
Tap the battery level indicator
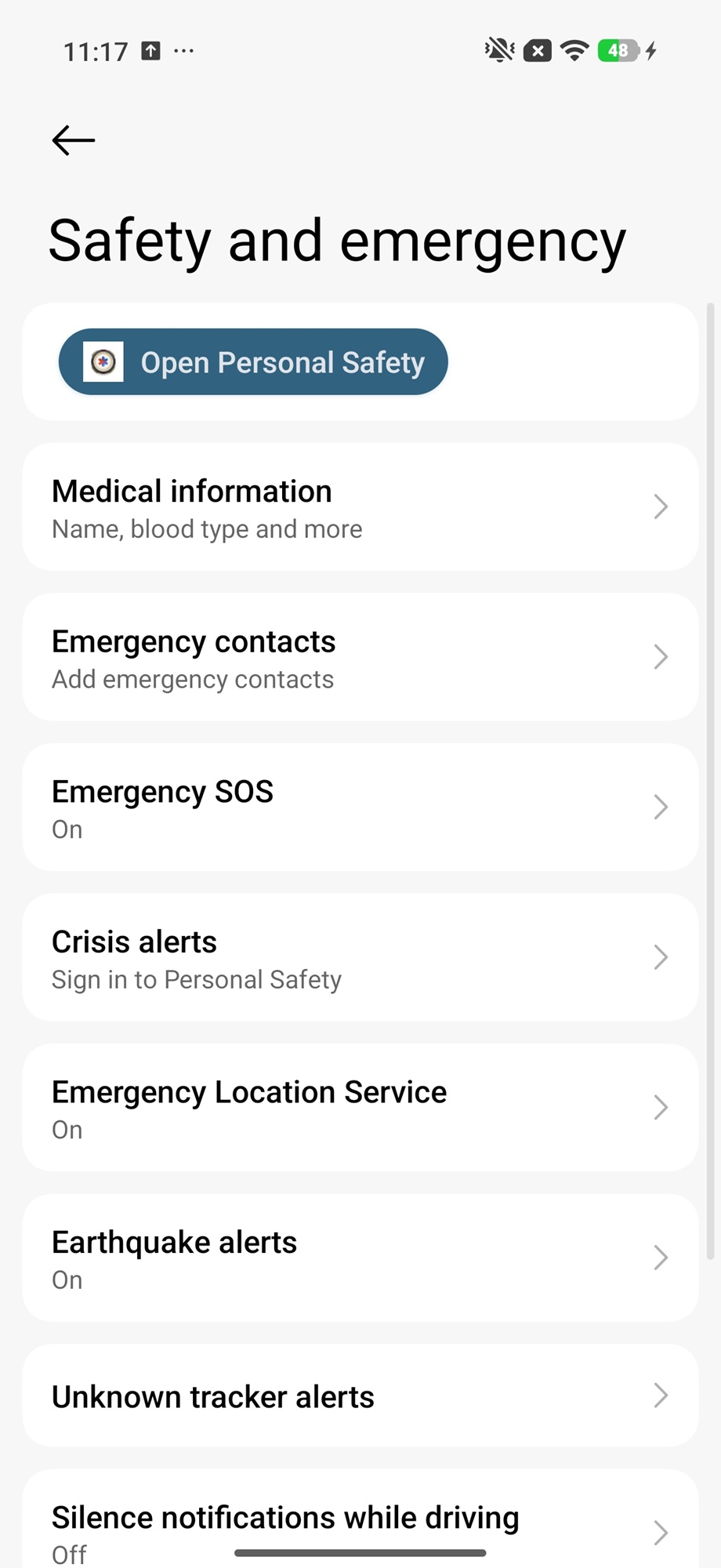618,51
